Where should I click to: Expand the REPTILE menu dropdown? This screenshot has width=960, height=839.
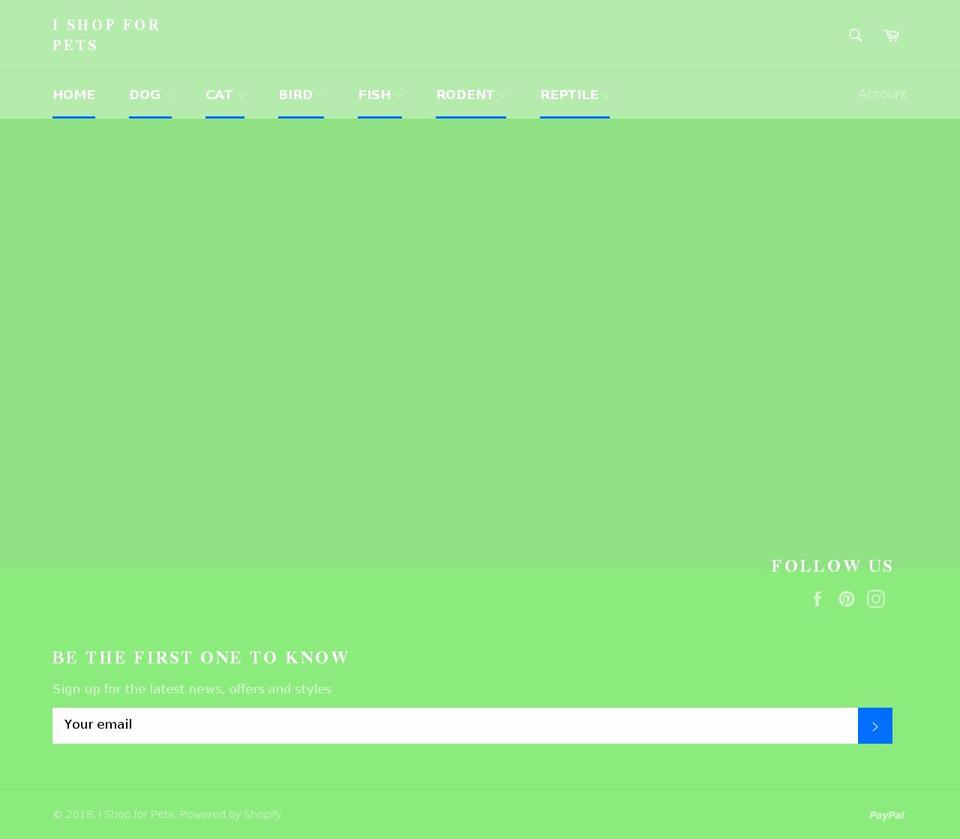click(x=575, y=95)
